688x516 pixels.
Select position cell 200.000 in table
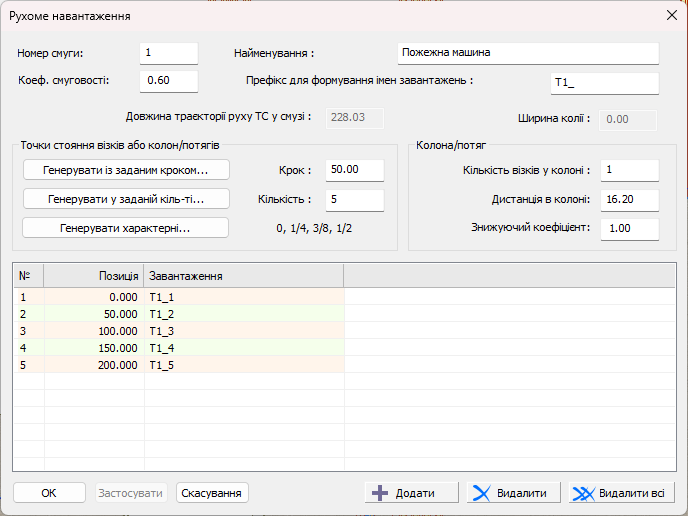[x=94, y=365]
